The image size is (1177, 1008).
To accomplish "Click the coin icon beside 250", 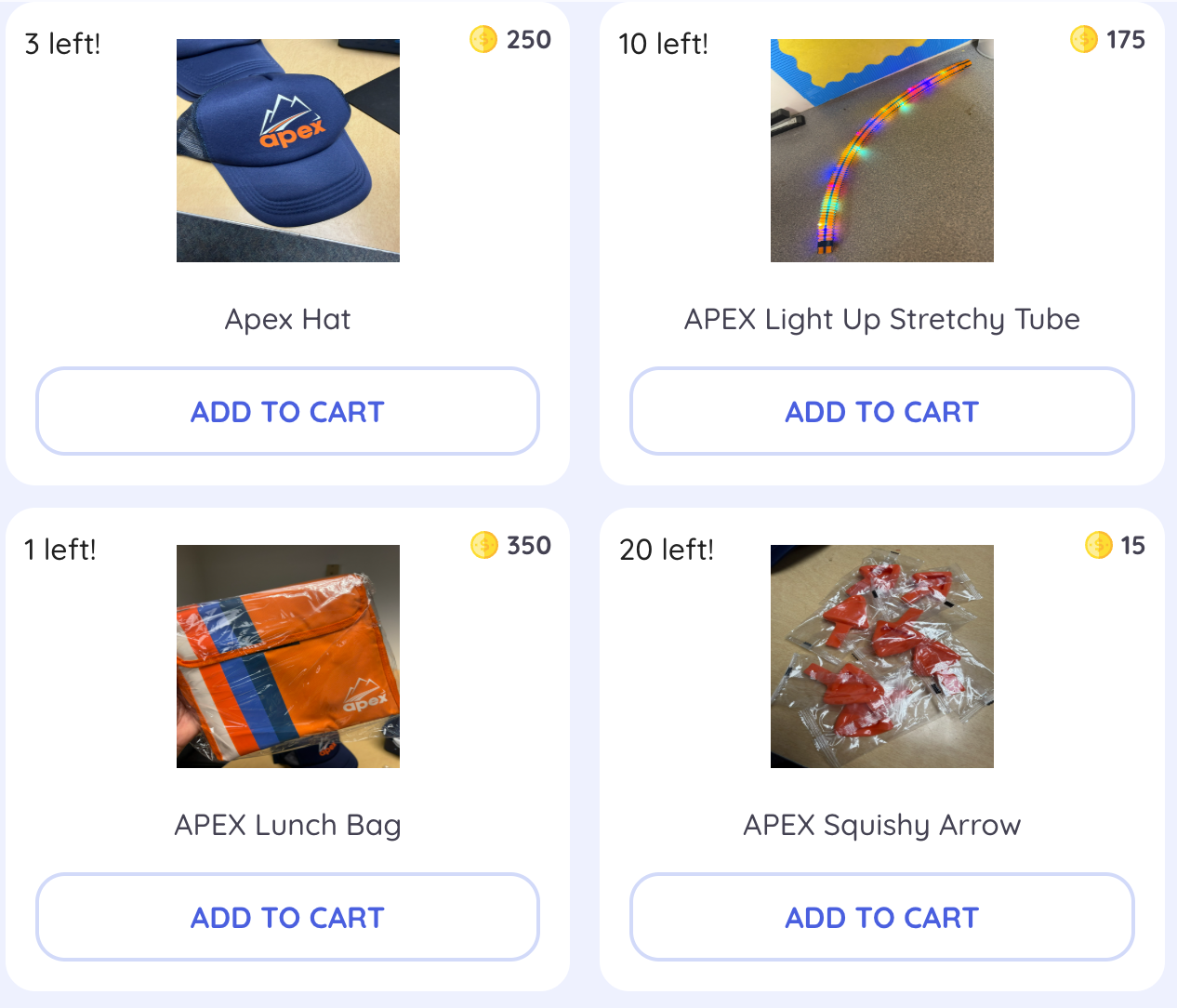I will (x=483, y=39).
